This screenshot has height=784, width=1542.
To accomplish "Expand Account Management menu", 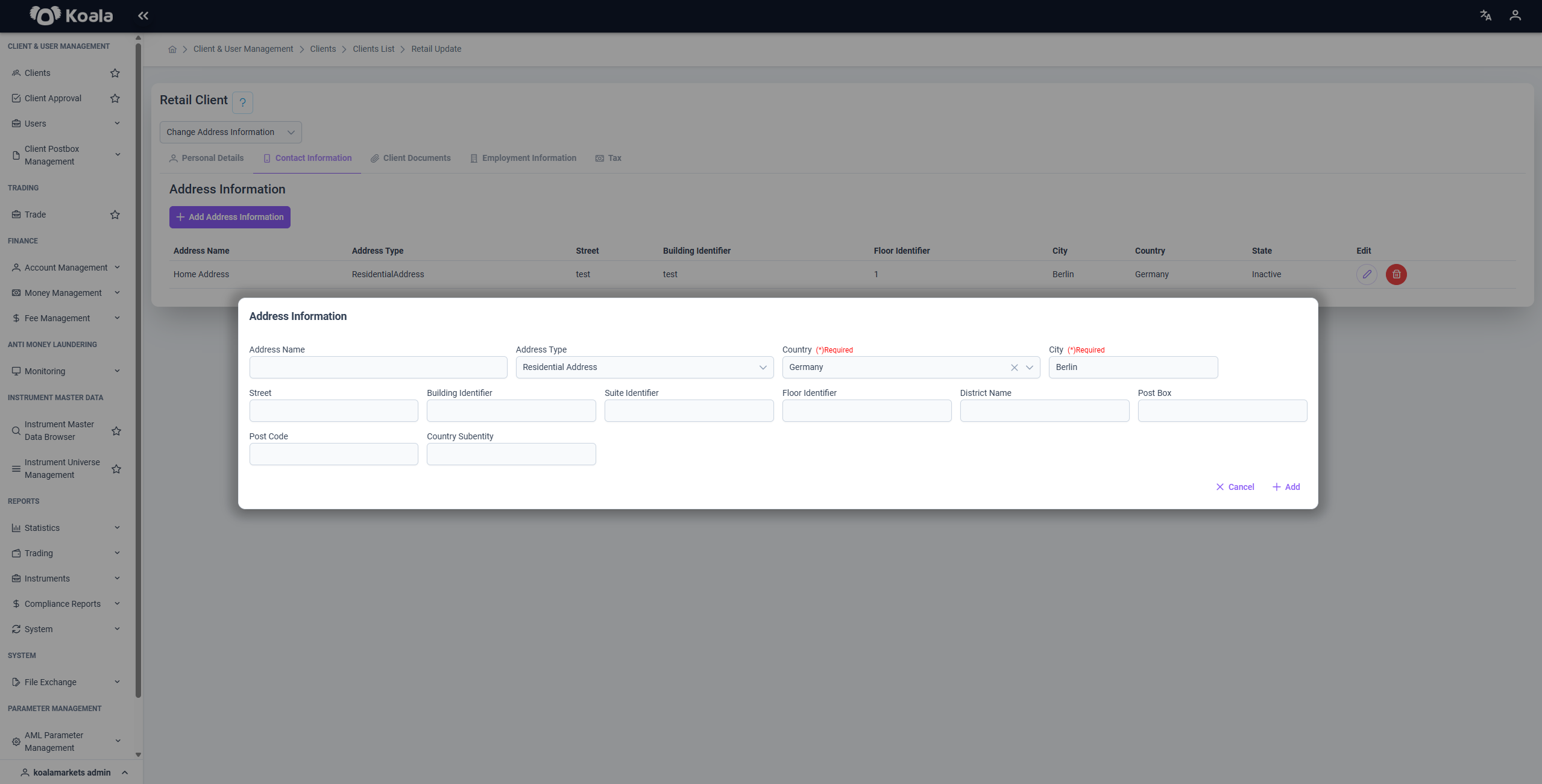I will click(117, 268).
